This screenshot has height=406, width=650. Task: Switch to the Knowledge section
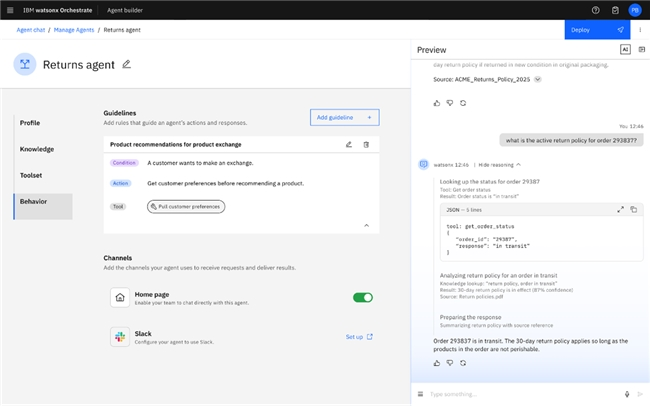click(x=37, y=149)
